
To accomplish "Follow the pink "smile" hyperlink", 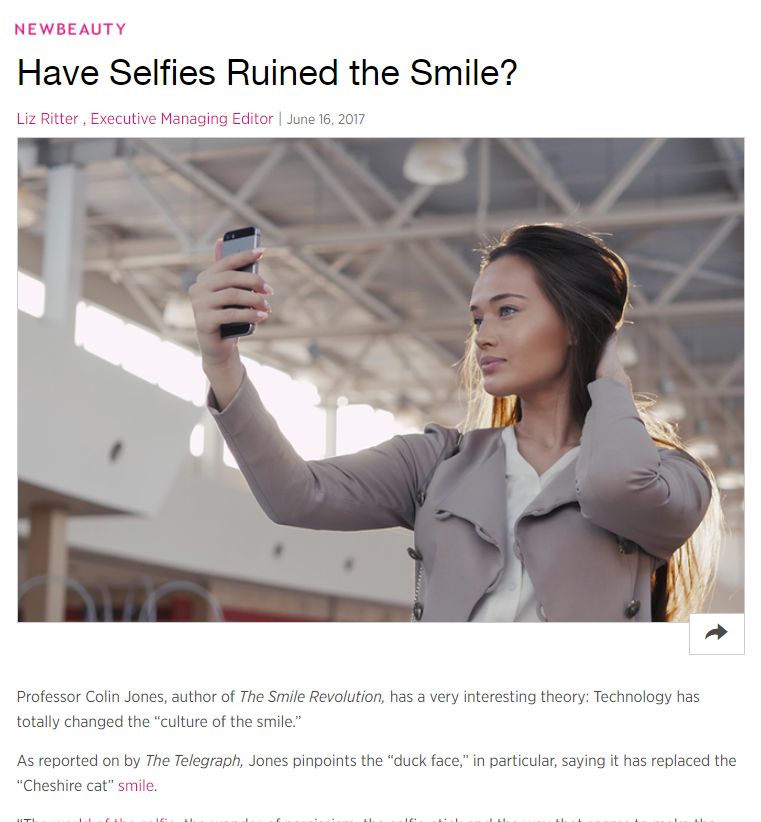I will coord(136,786).
